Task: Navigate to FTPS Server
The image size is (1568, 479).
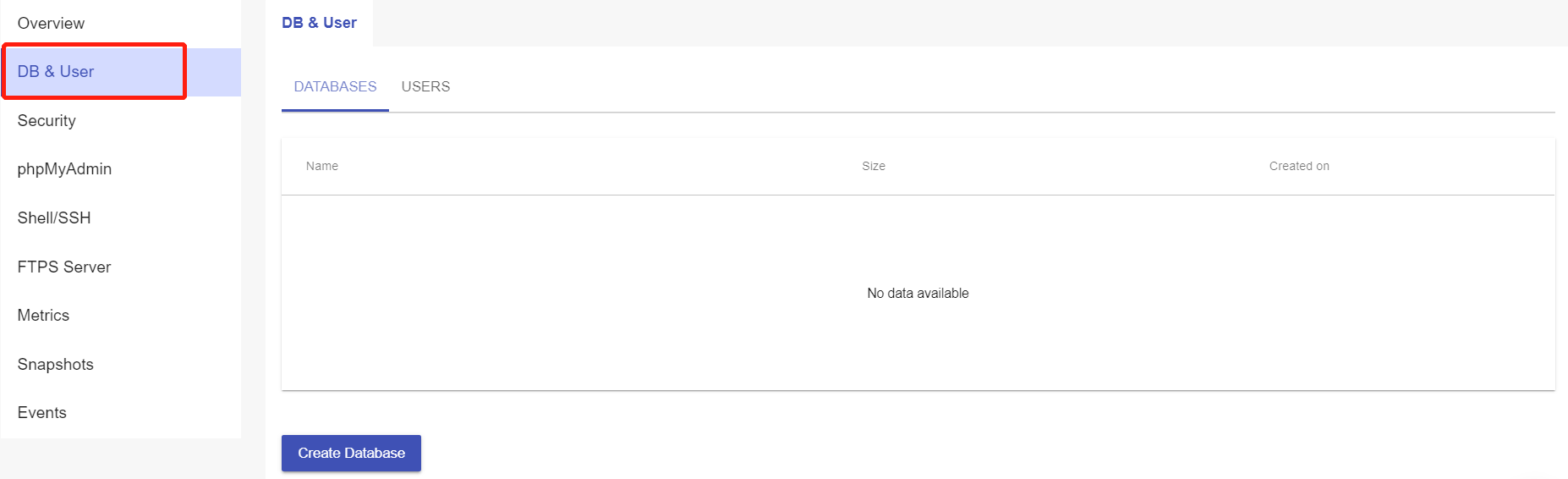Action: coord(64,267)
